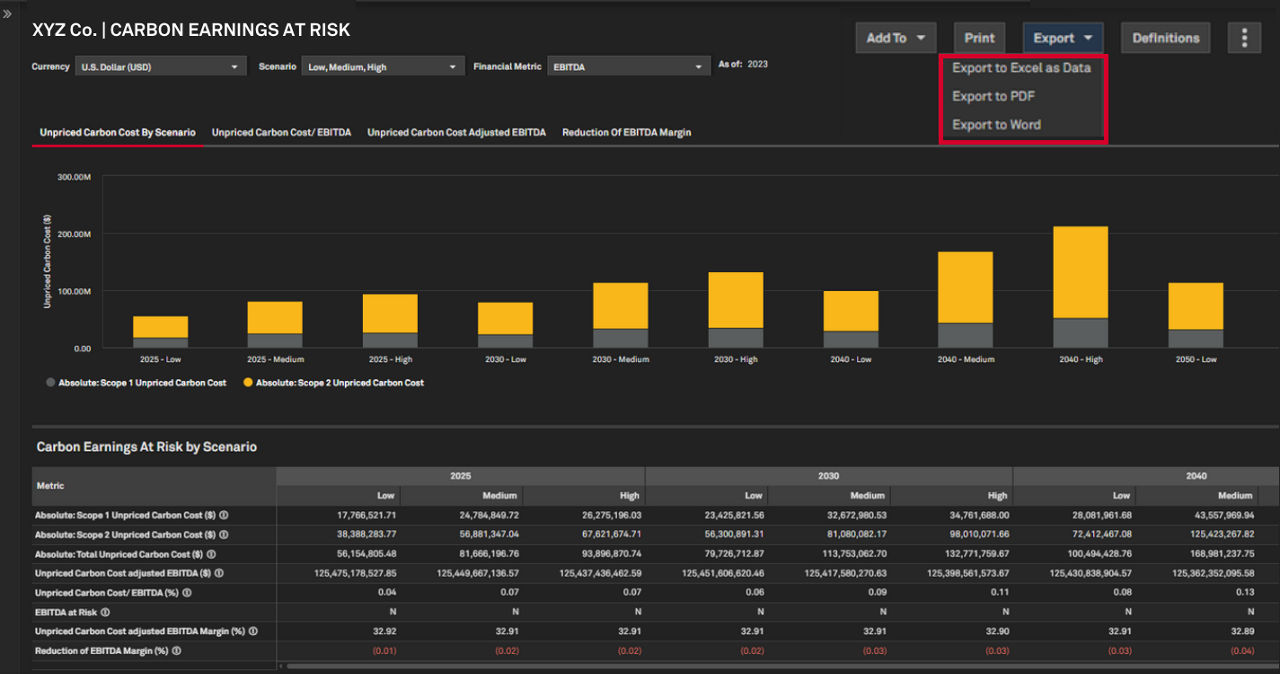Open the Currency dropdown
1280x674 pixels.
click(160, 67)
